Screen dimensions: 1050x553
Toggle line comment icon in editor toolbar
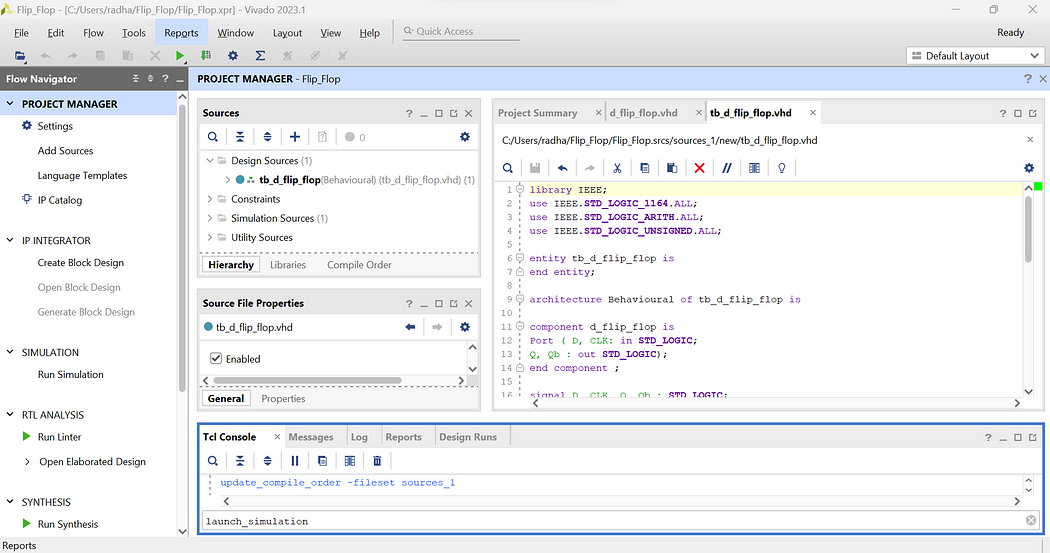[727, 168]
